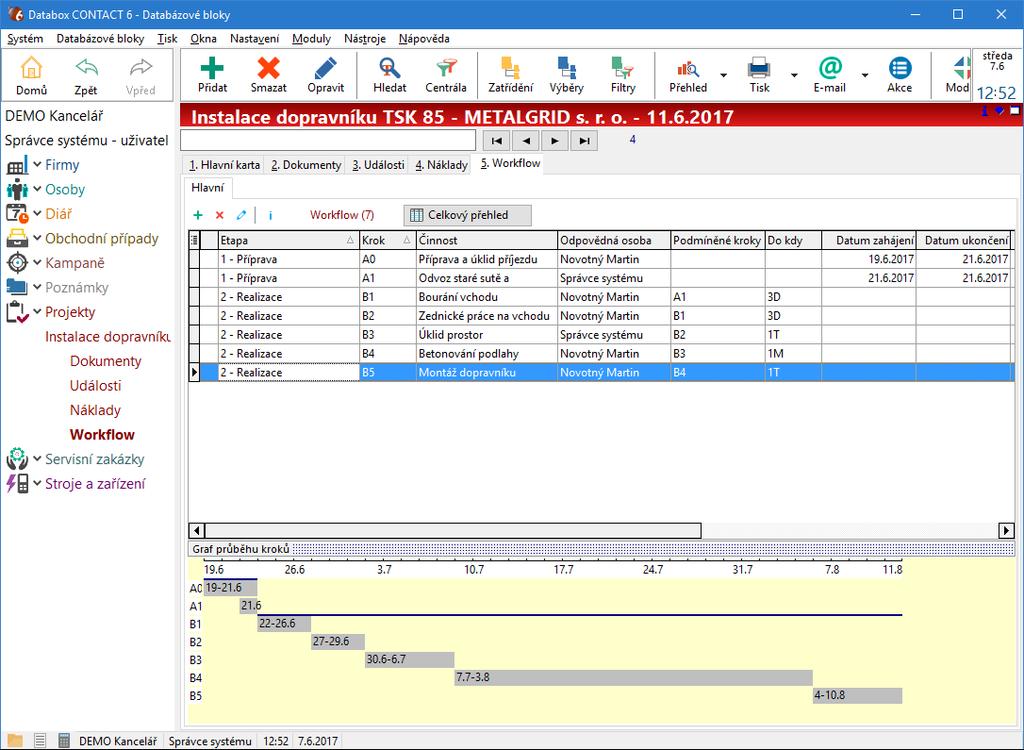Open the Filtry toolbar icon
Screen dimensions: 1024x750
click(x=622, y=68)
